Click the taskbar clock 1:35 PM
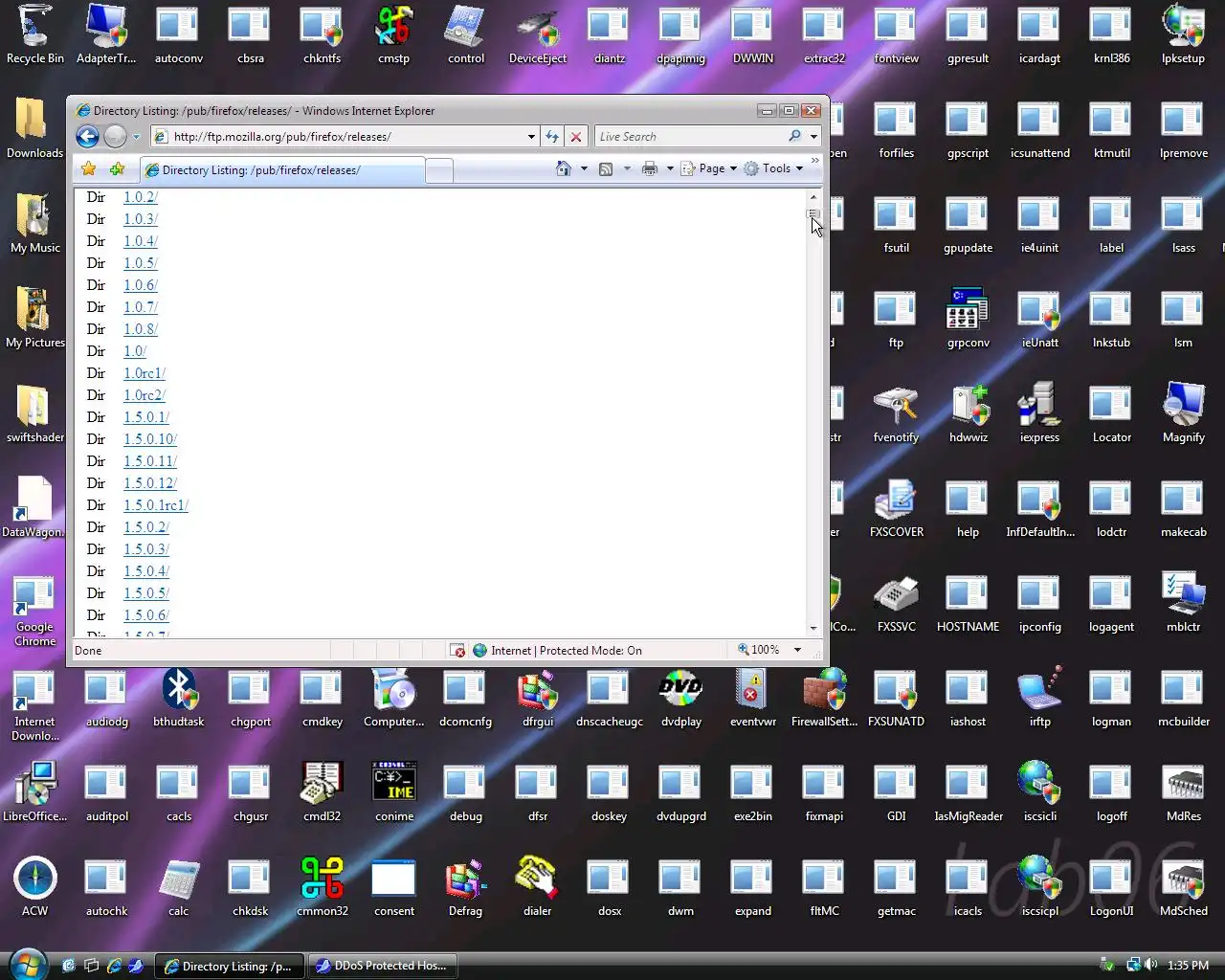The image size is (1225, 980). (1188, 966)
